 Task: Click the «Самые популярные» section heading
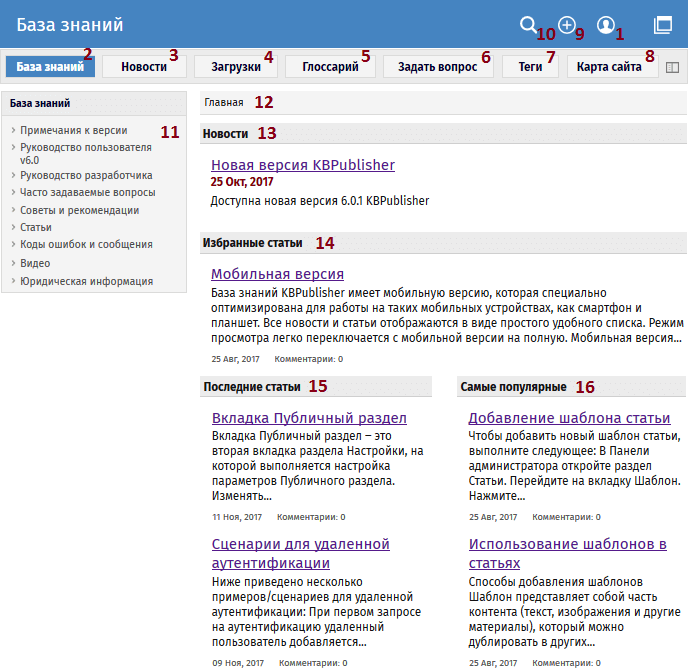pyautogui.click(x=514, y=387)
